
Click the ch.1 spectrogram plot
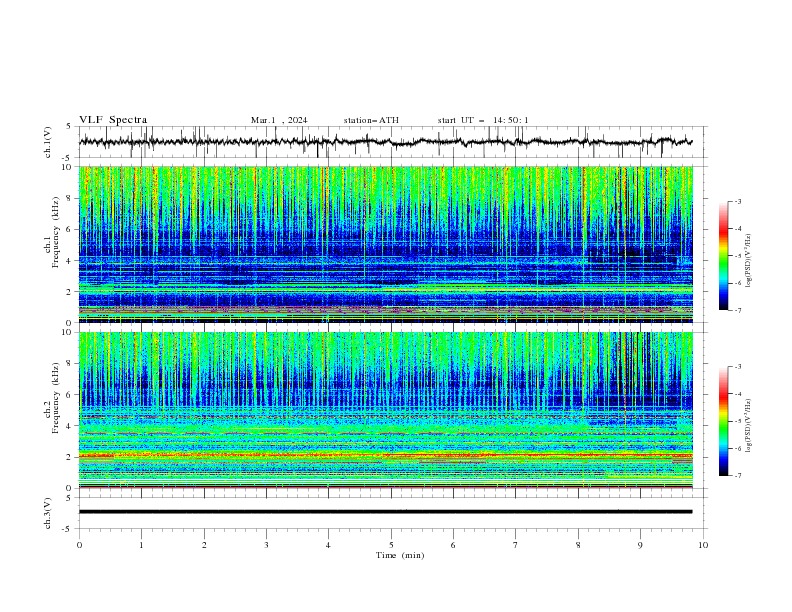click(x=386, y=244)
